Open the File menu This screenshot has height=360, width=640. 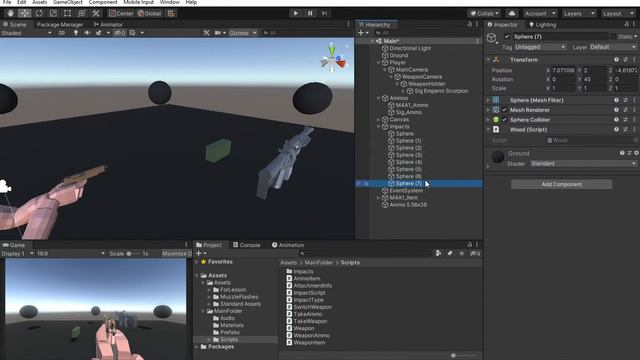pyautogui.click(x=7, y=2)
